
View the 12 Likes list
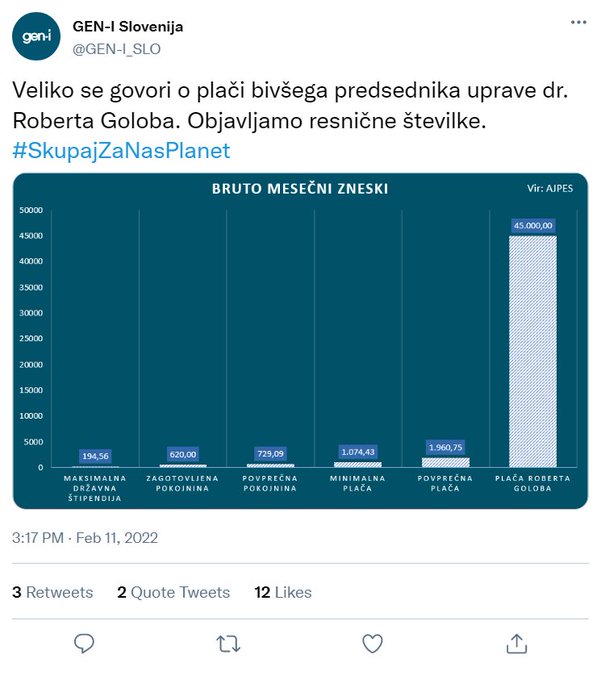click(283, 592)
